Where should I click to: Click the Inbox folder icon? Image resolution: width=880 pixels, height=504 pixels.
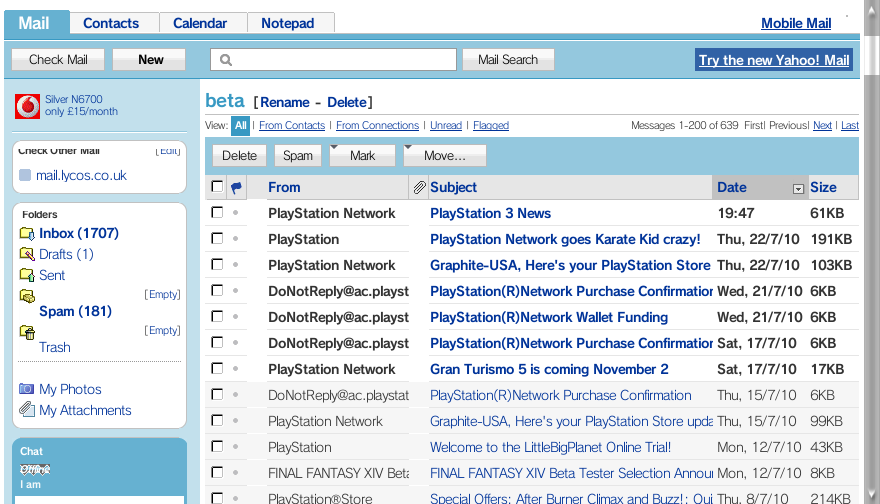[27, 233]
